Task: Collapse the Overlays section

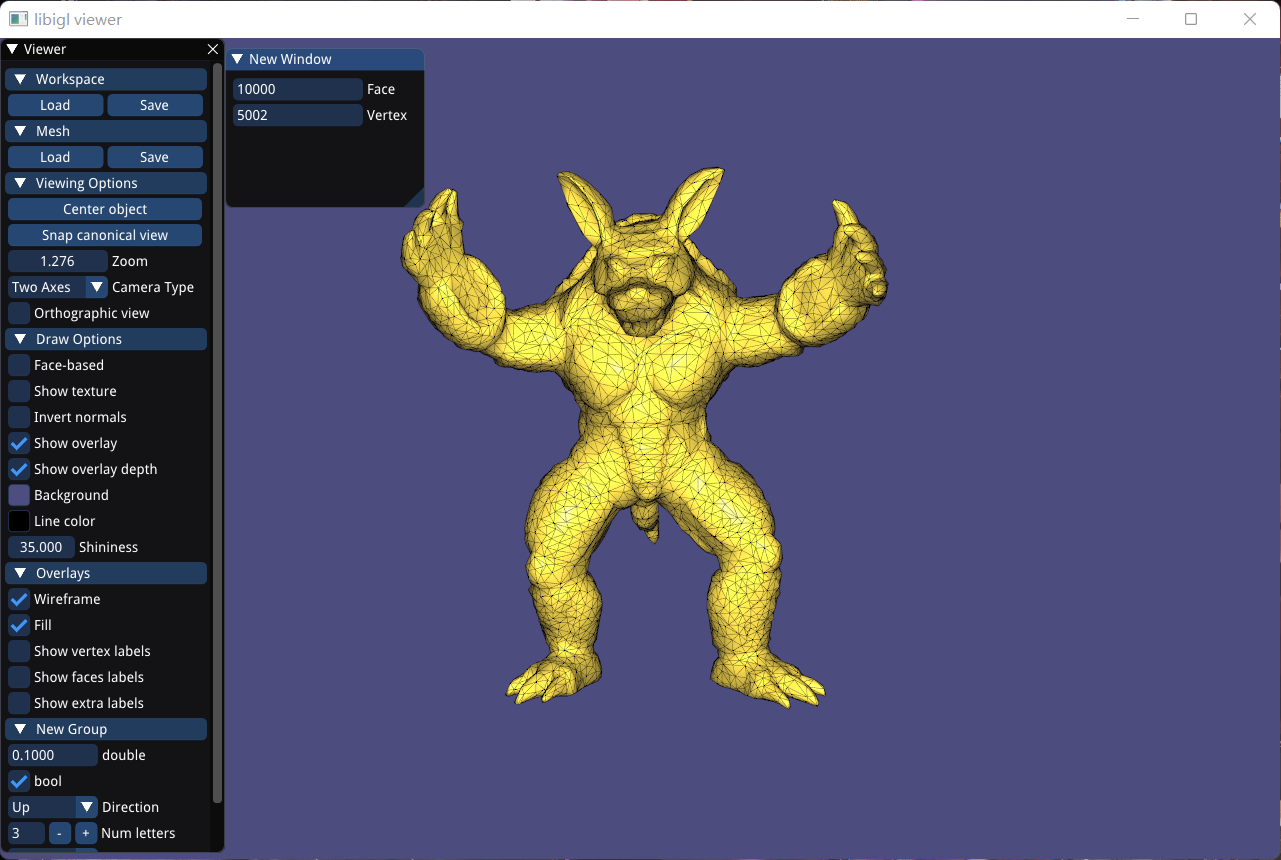Action: pyautogui.click(x=20, y=573)
